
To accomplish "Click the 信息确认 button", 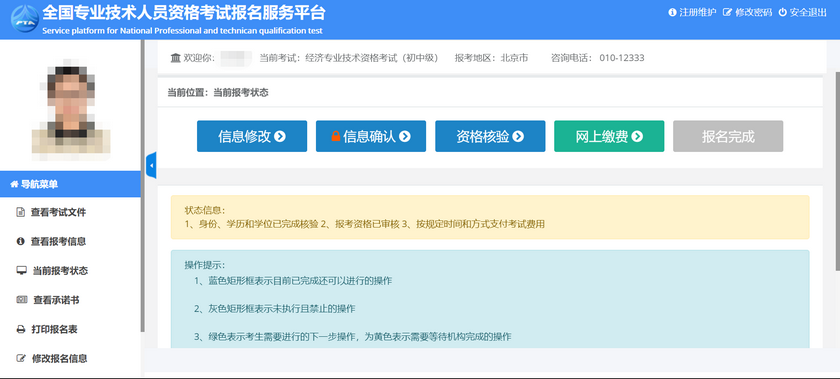I will coord(371,136).
